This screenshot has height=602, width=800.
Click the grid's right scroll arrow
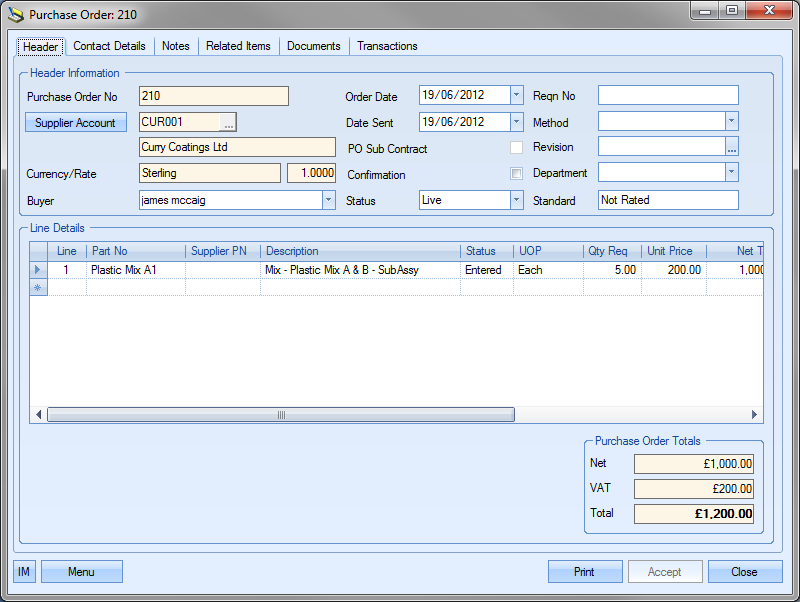tap(756, 415)
